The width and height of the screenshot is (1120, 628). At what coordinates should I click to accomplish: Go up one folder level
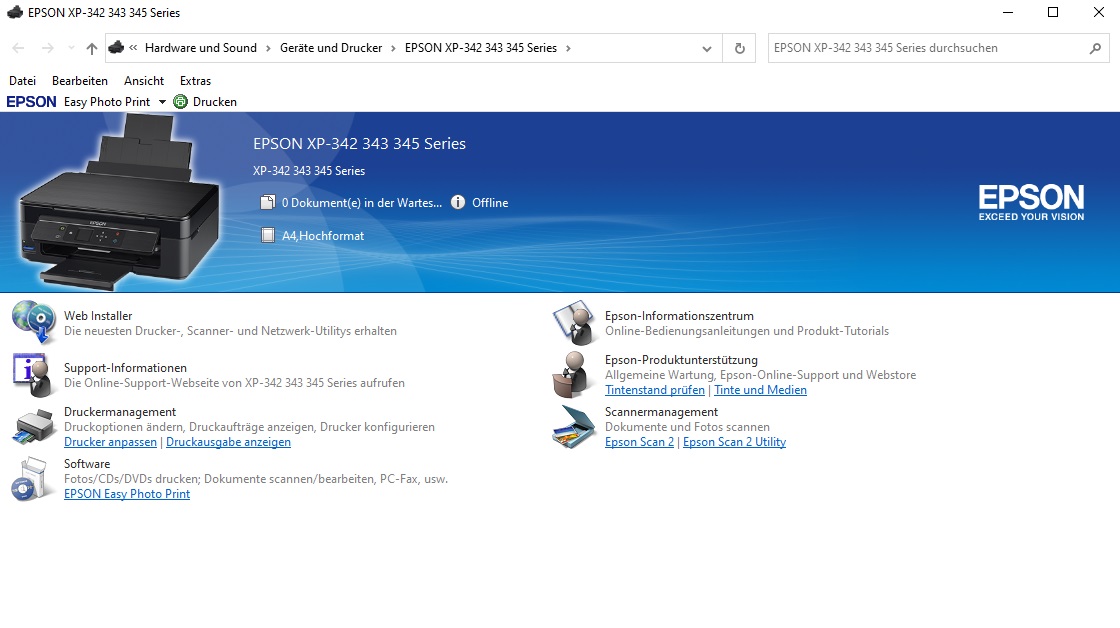tap(91, 48)
